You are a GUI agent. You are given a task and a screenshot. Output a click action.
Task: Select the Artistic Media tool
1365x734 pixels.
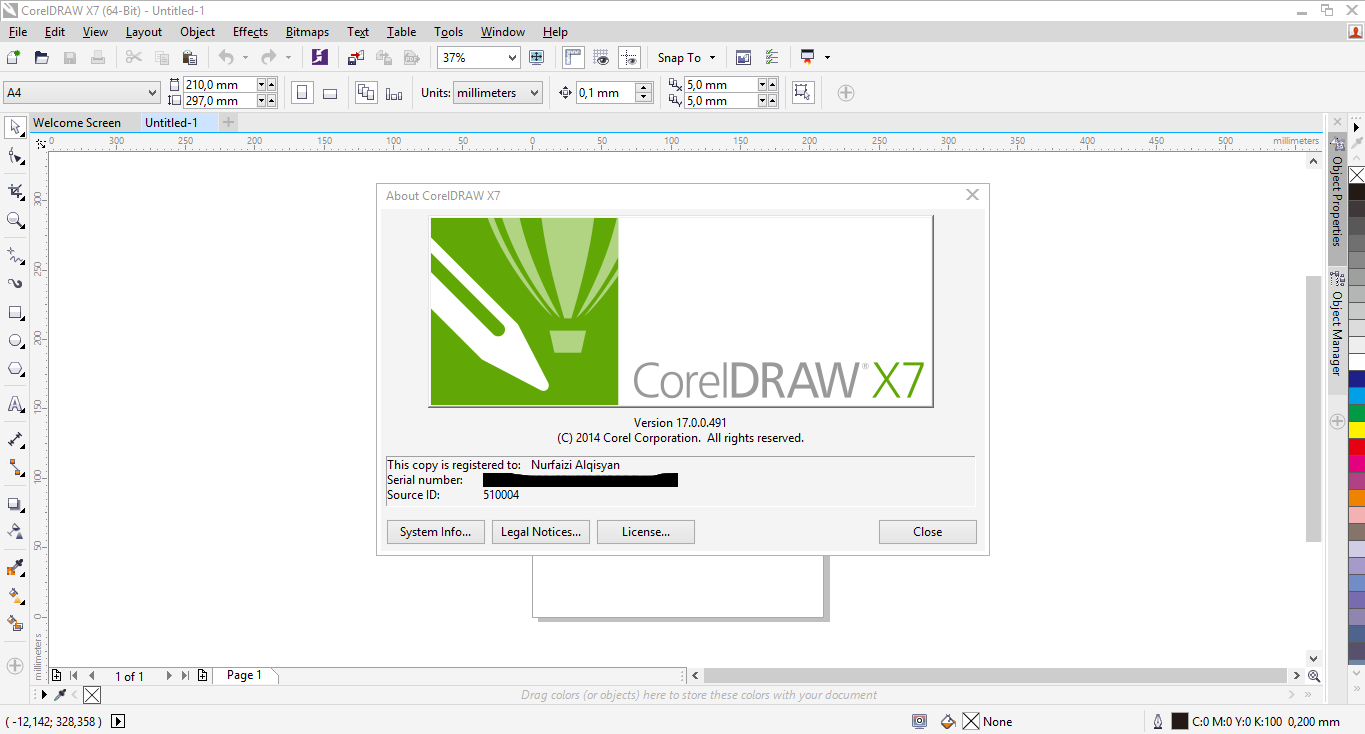point(15,284)
